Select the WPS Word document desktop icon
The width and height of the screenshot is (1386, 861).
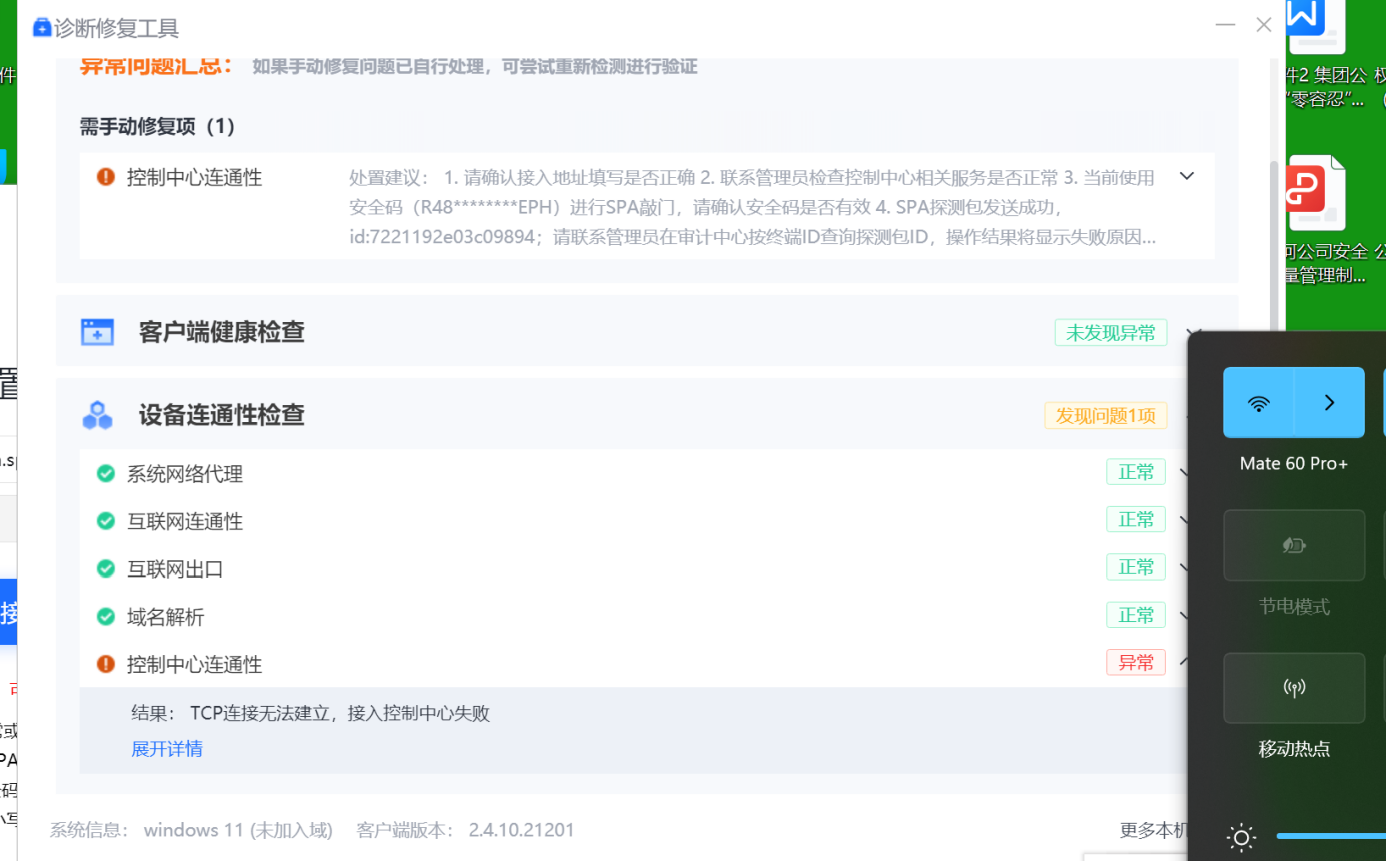click(x=1316, y=27)
